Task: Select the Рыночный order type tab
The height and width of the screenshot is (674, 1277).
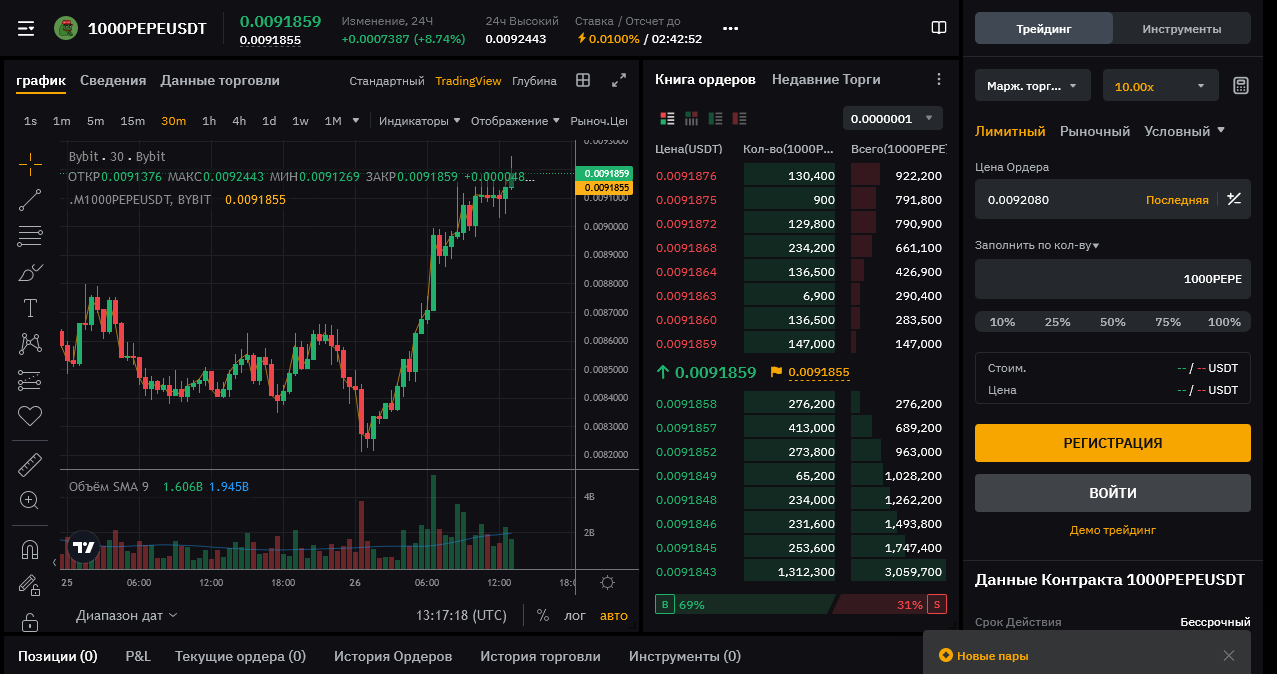Action: coord(1095,131)
